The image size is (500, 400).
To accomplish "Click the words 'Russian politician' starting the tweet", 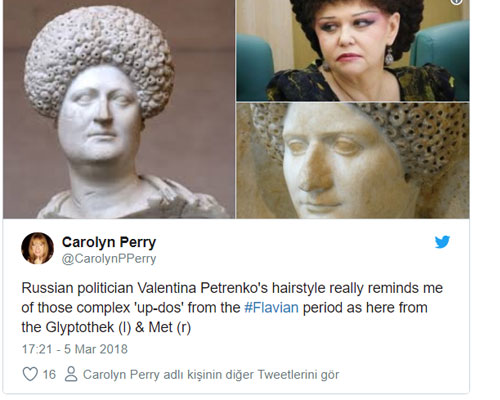I will tap(77, 288).
